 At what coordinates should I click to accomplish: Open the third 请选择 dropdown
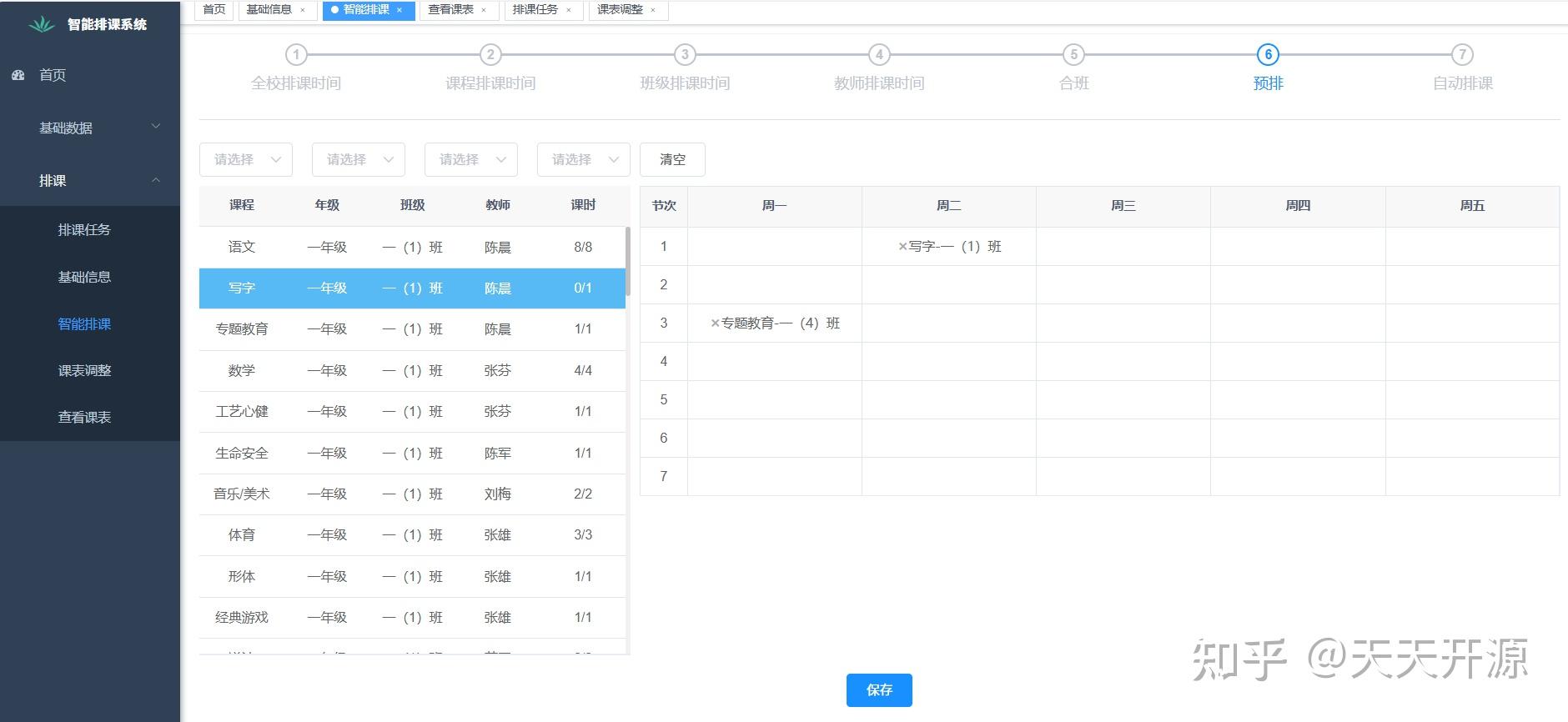471,159
